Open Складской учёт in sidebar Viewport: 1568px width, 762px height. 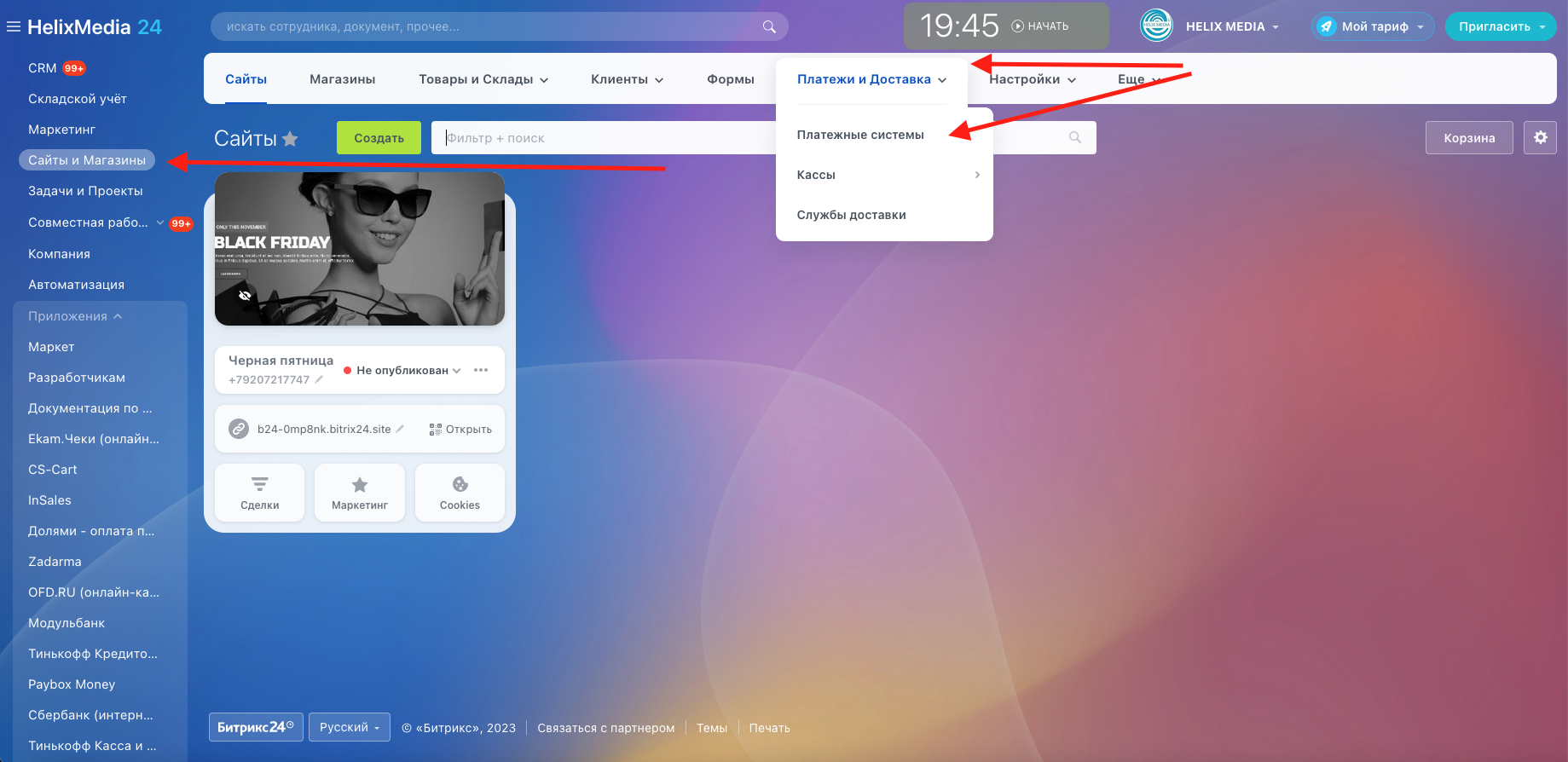pos(78,99)
